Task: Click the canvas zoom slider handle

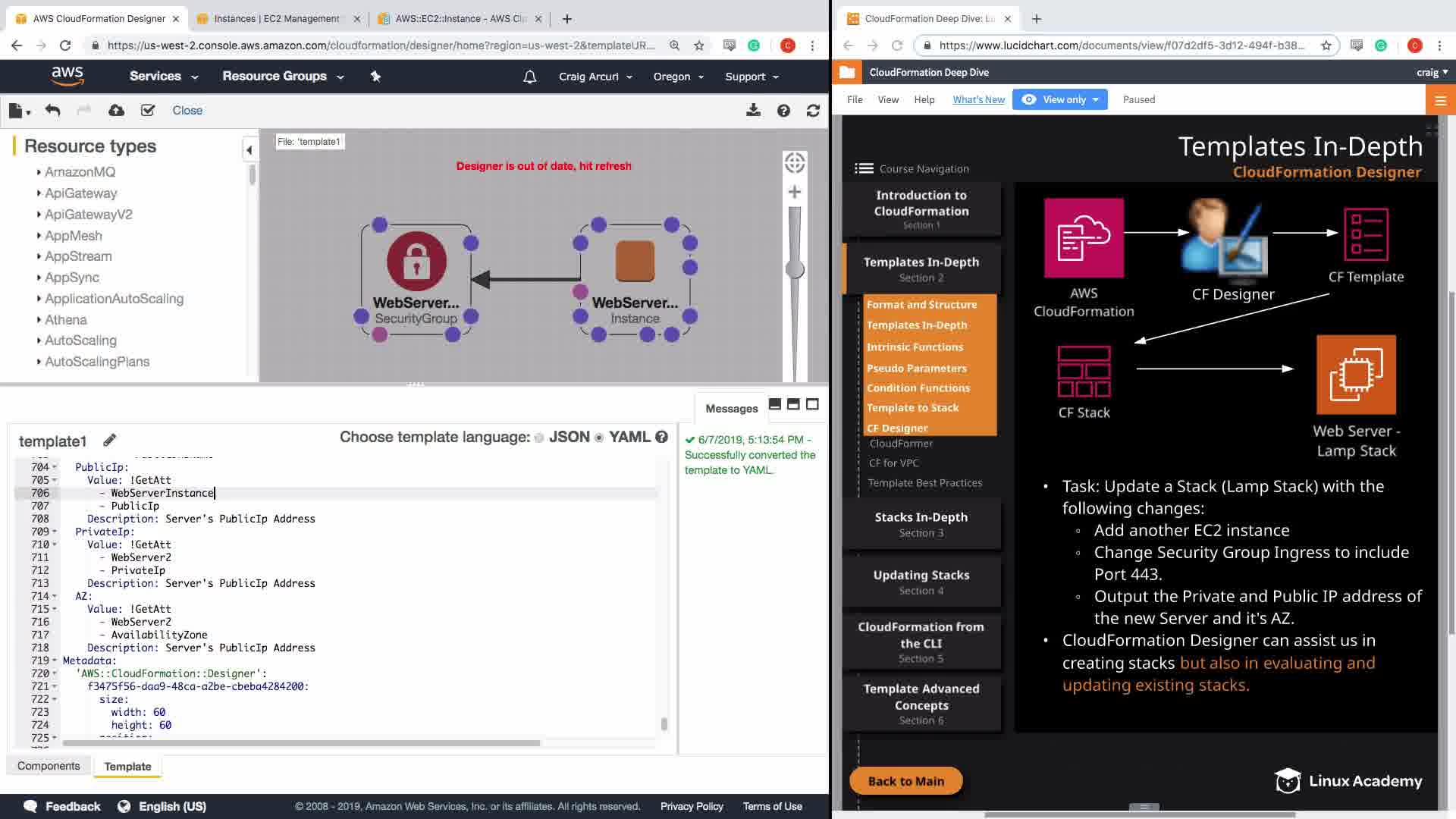Action: click(794, 269)
